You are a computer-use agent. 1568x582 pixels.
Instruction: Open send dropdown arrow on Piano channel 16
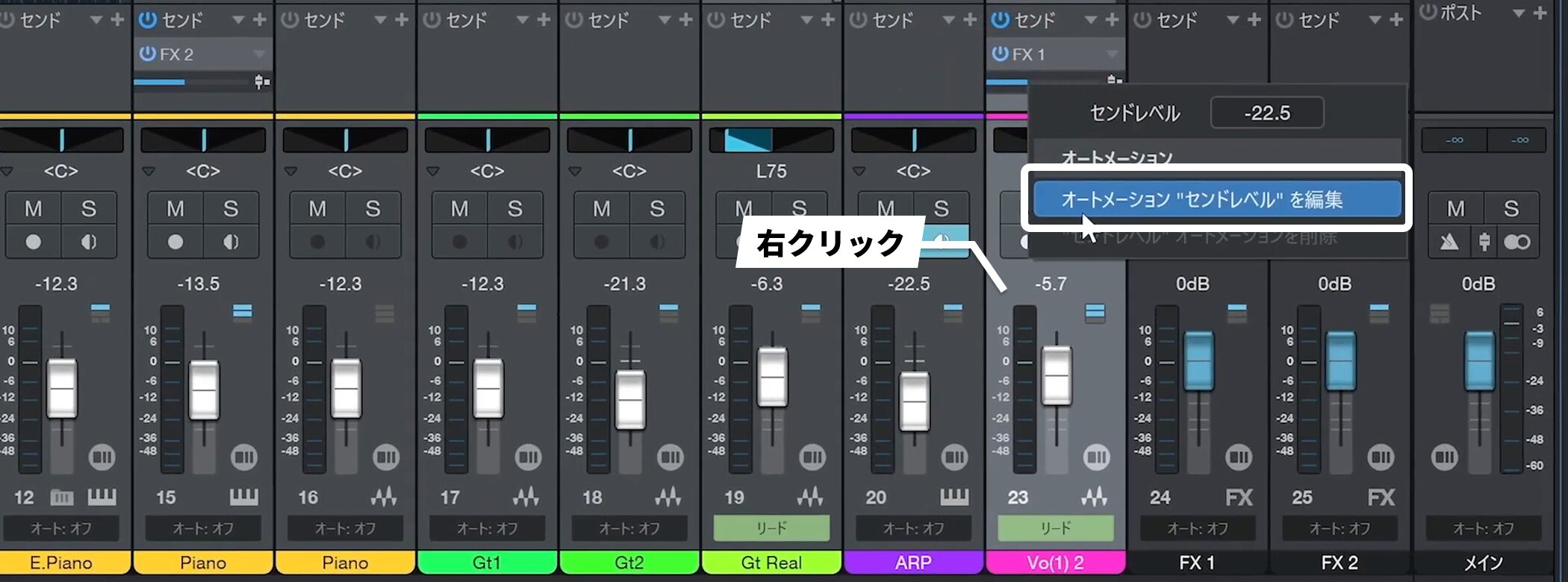coord(380,20)
